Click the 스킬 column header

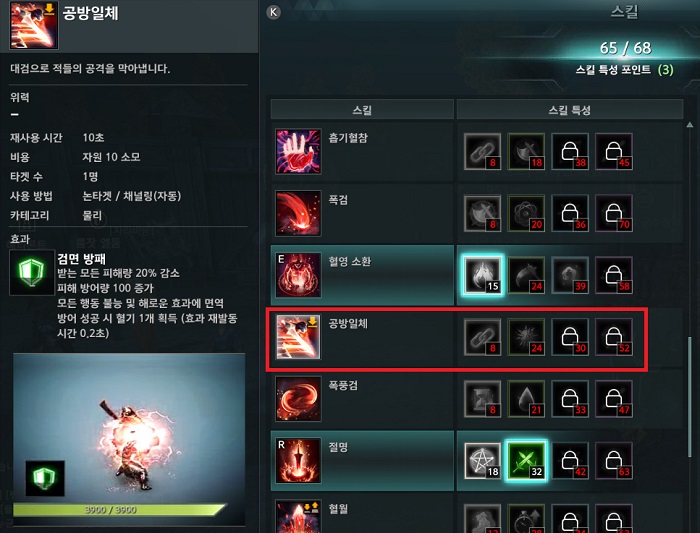[362, 110]
